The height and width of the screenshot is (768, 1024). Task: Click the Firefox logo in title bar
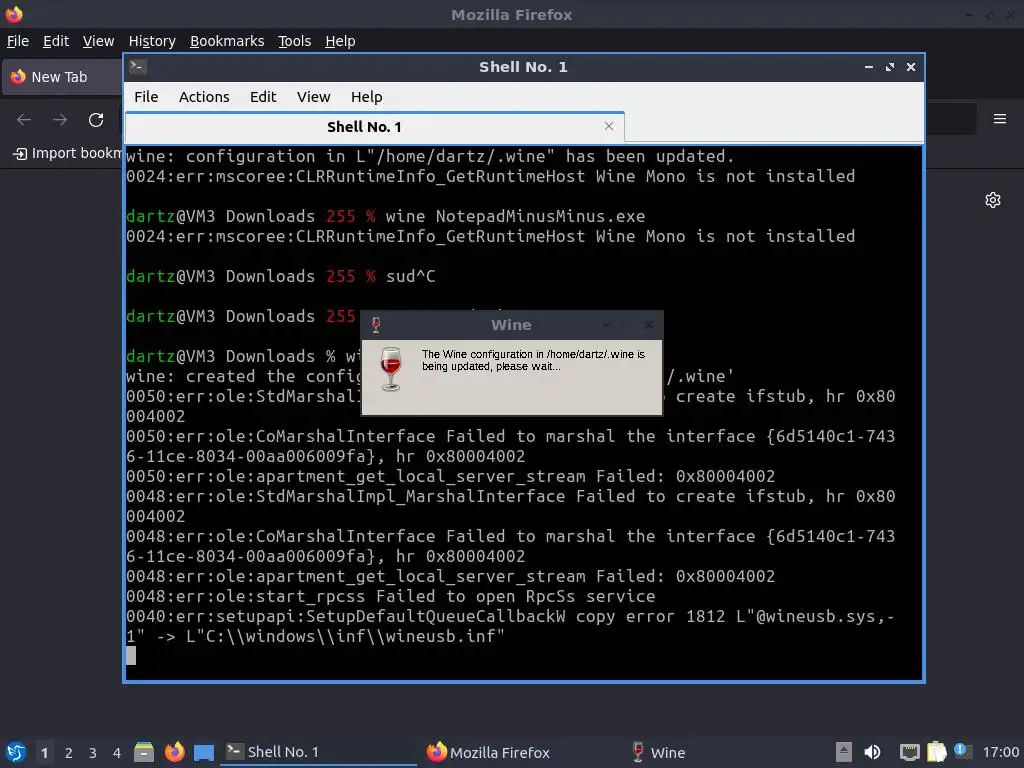(x=14, y=14)
